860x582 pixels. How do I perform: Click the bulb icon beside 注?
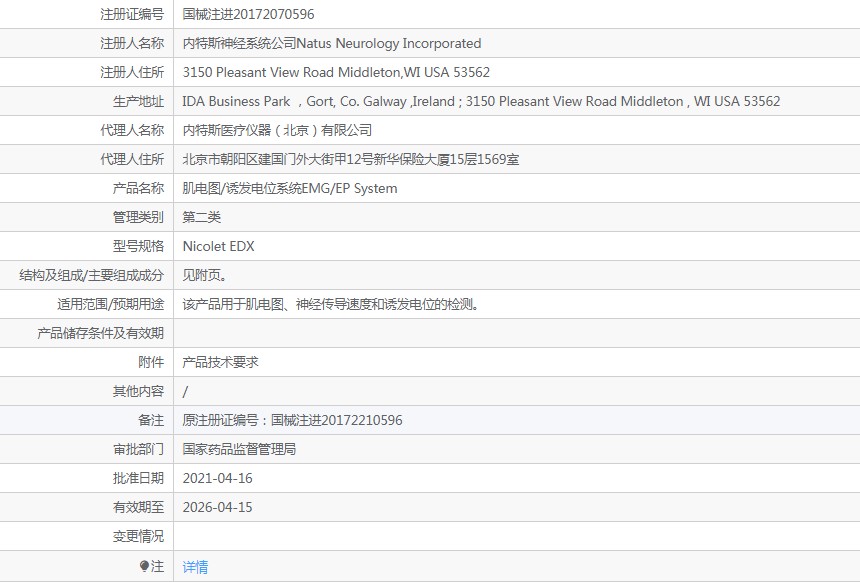[144, 566]
